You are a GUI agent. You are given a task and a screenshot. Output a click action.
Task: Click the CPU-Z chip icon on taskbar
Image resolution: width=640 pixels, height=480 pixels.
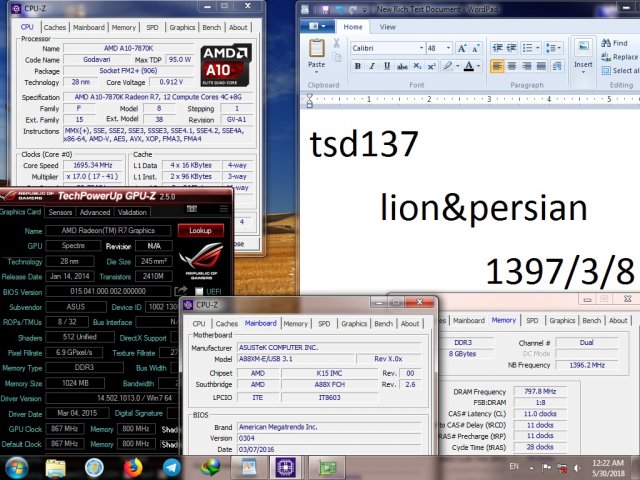click(x=285, y=467)
